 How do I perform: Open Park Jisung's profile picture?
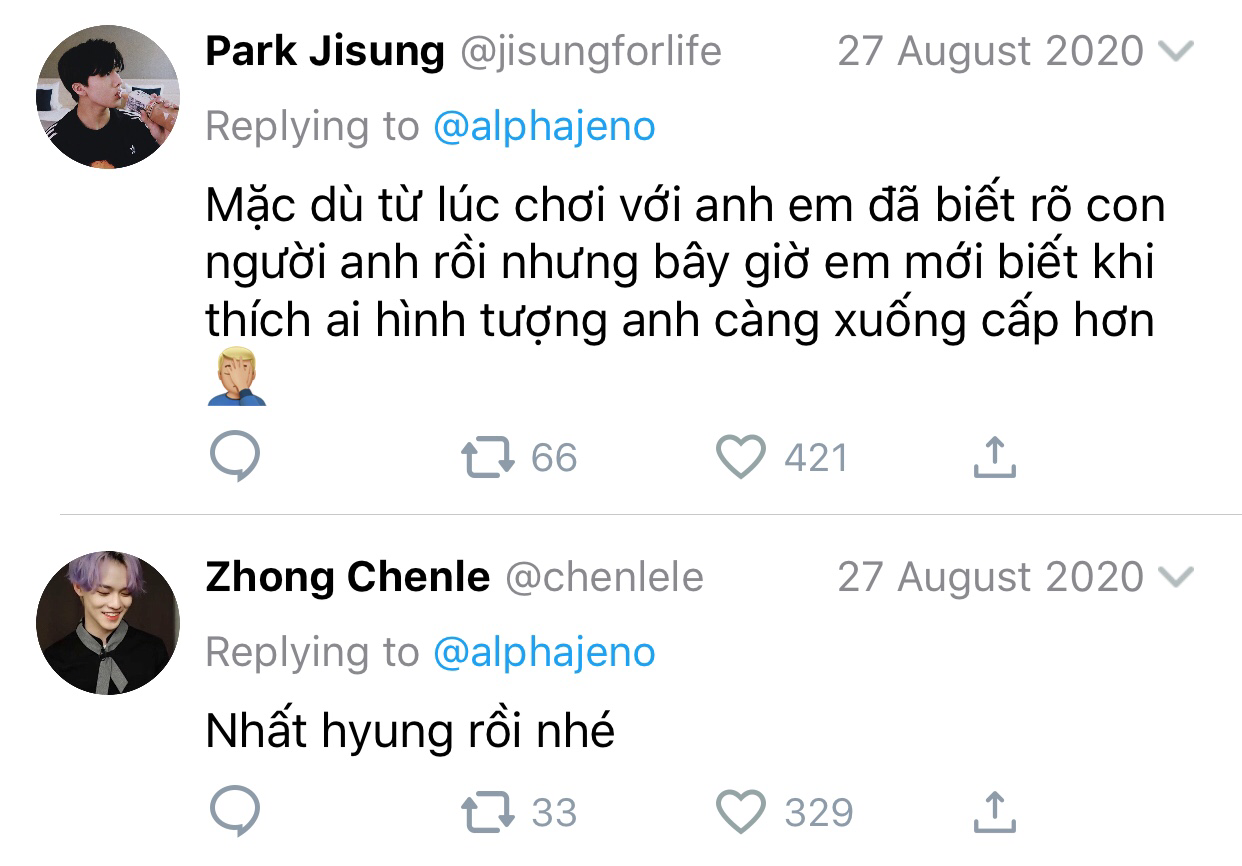[x=108, y=97]
